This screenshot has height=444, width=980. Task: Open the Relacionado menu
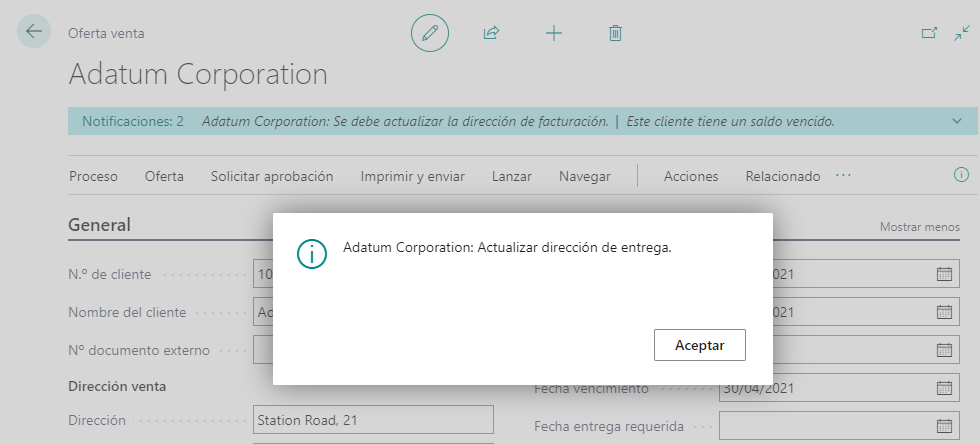click(782, 176)
